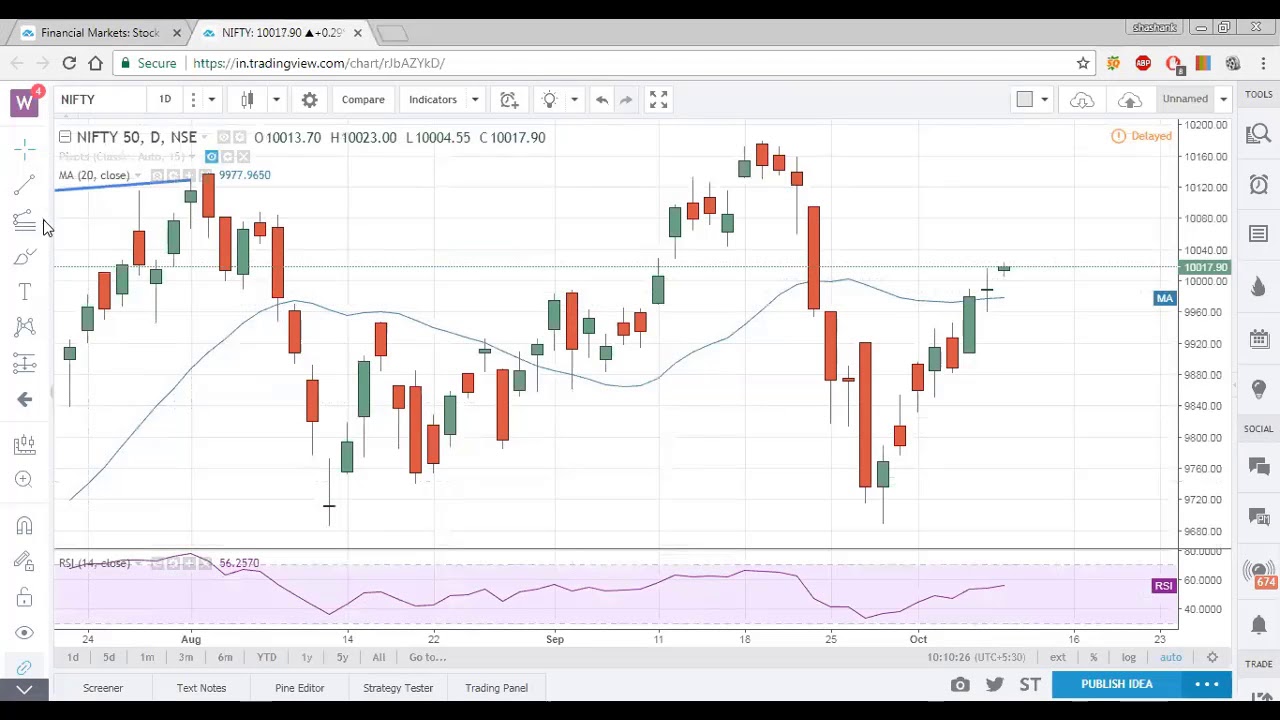Open the news headlines panel icon
This screenshot has height=720, width=1280.
click(1258, 234)
